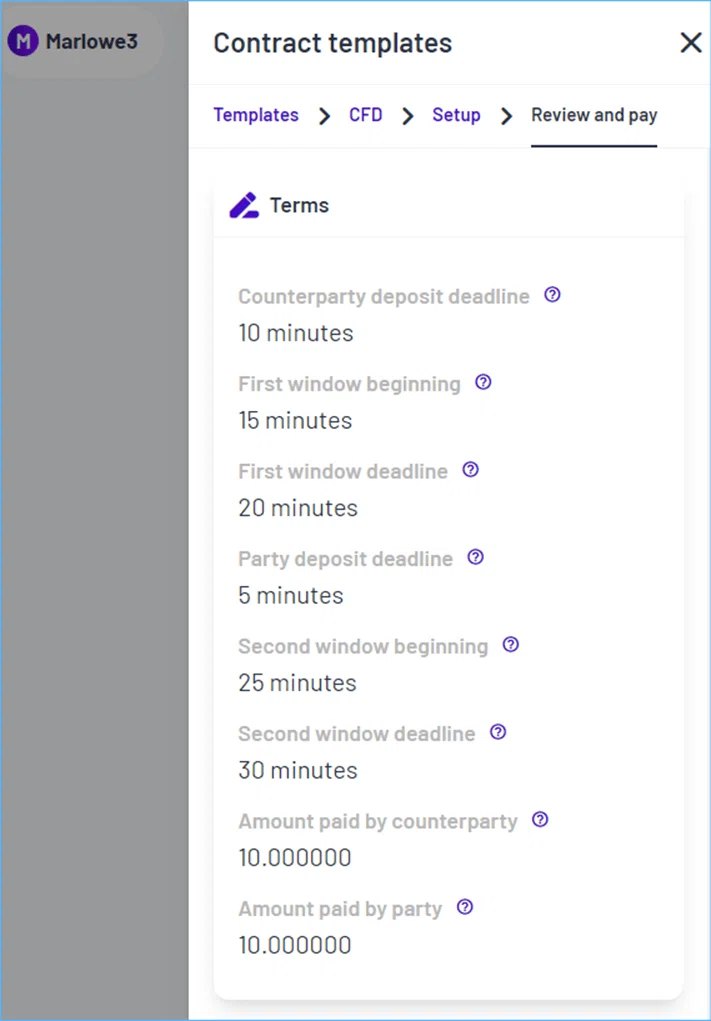This screenshot has height=1021, width=711.
Task: Click help icon for First window beginning
Action: click(483, 382)
